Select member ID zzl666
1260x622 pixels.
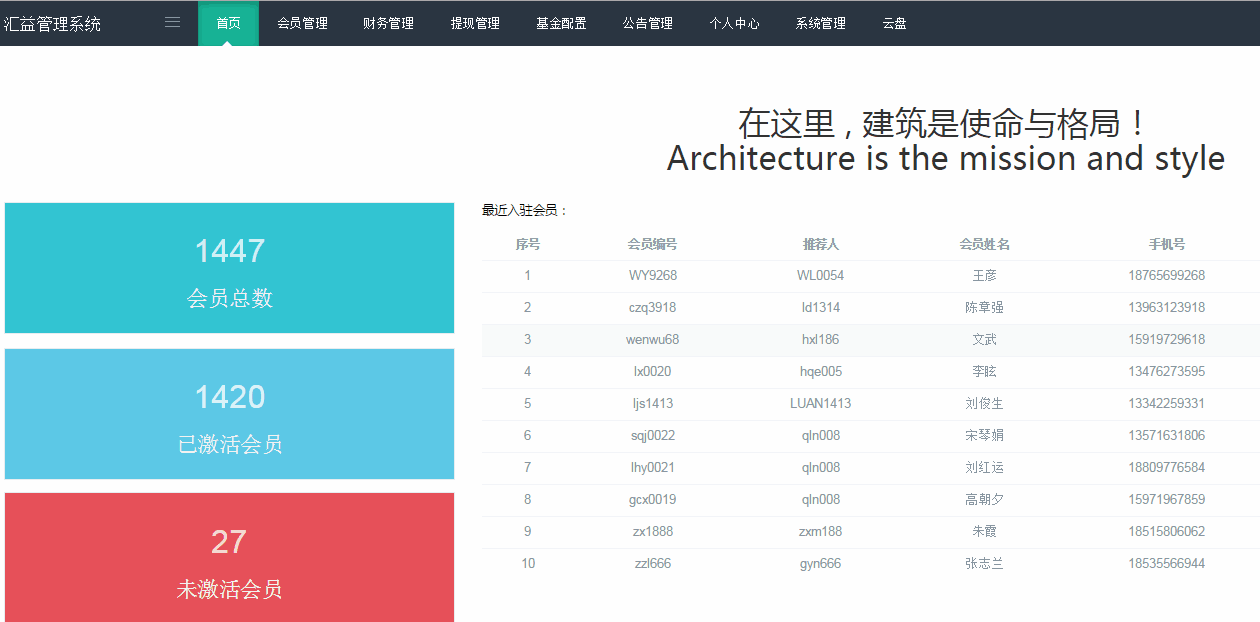coord(653,564)
